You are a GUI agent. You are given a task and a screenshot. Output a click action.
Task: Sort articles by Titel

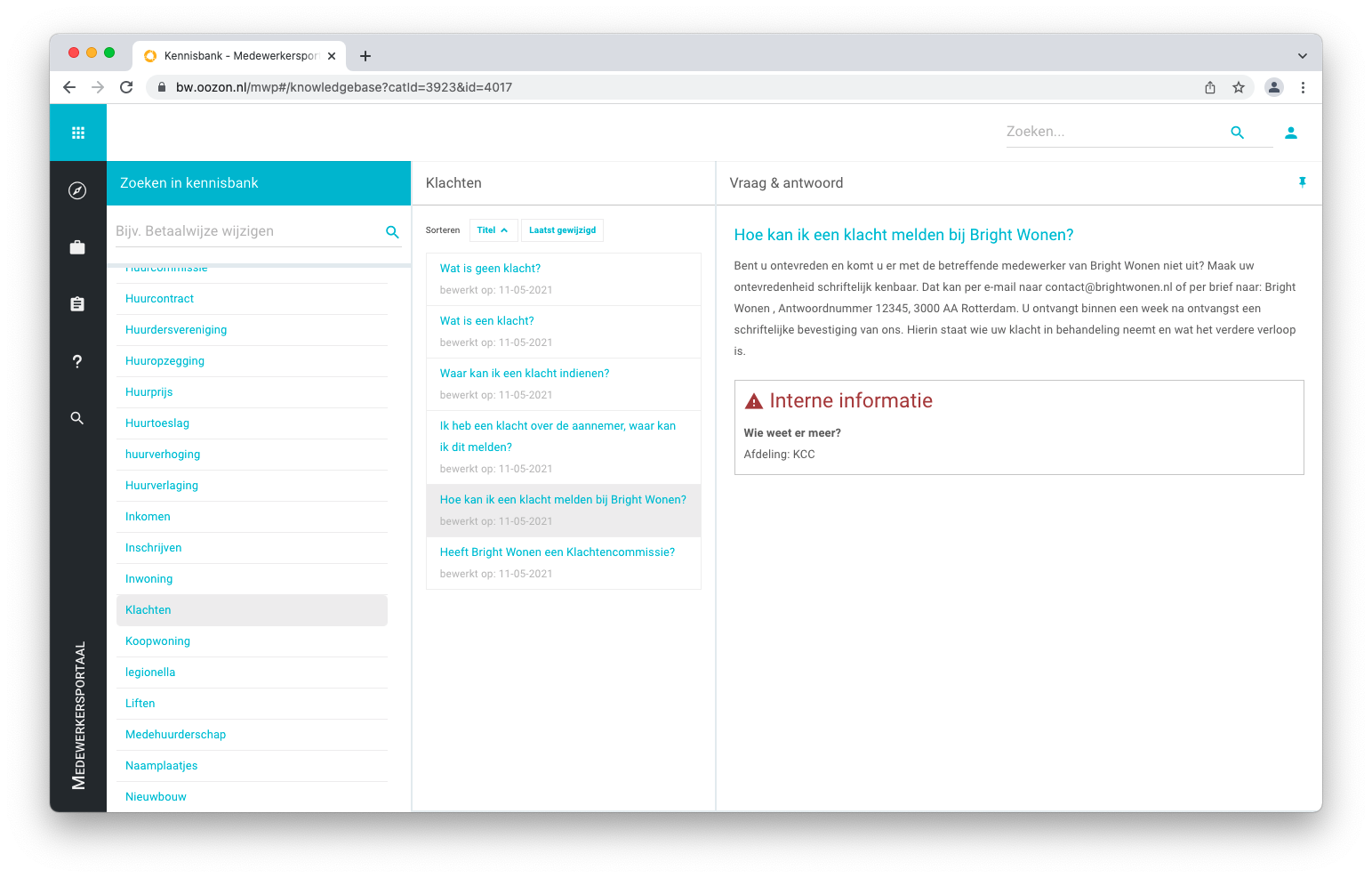pyautogui.click(x=493, y=230)
